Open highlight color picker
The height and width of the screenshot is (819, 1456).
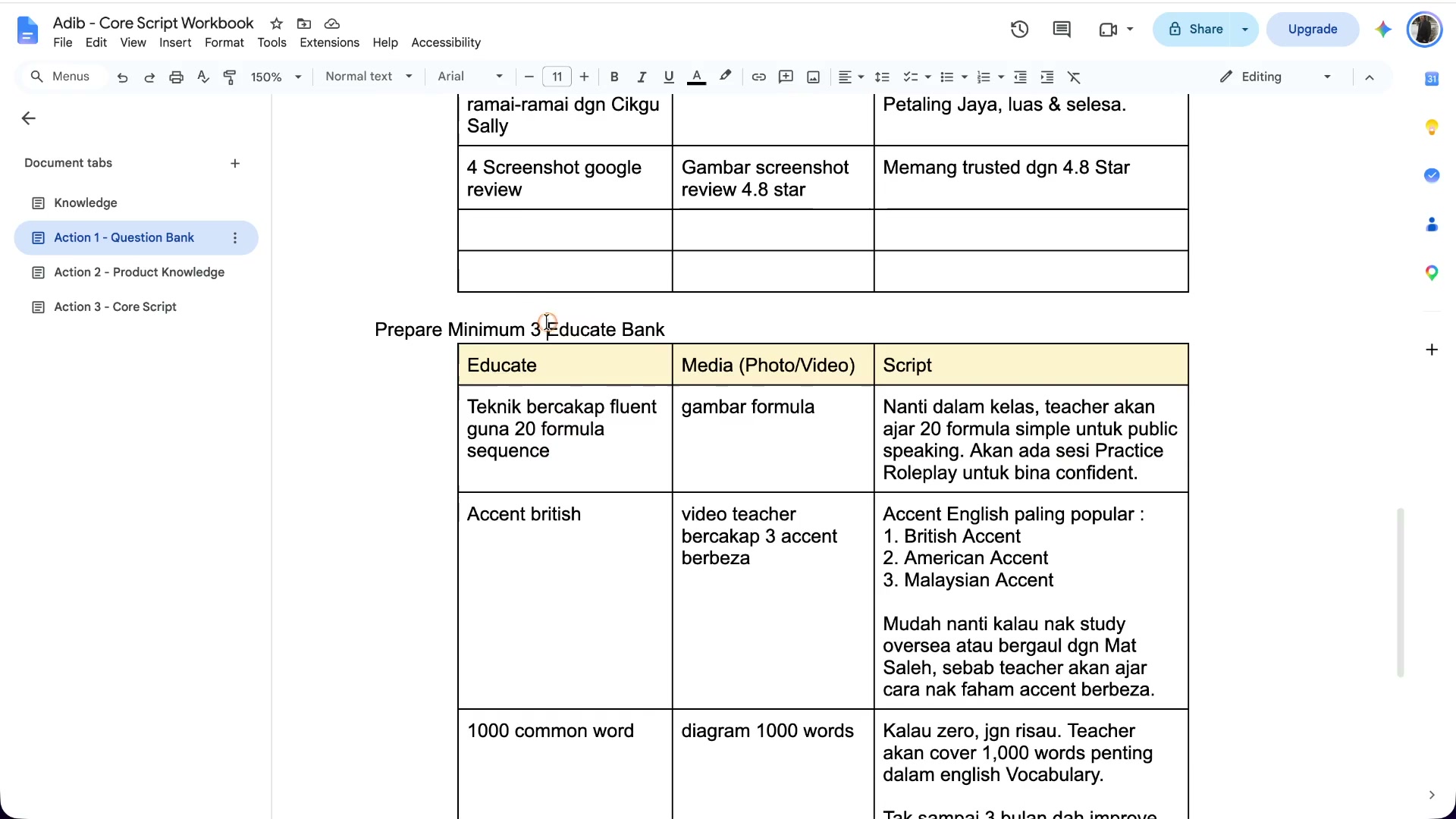725,77
